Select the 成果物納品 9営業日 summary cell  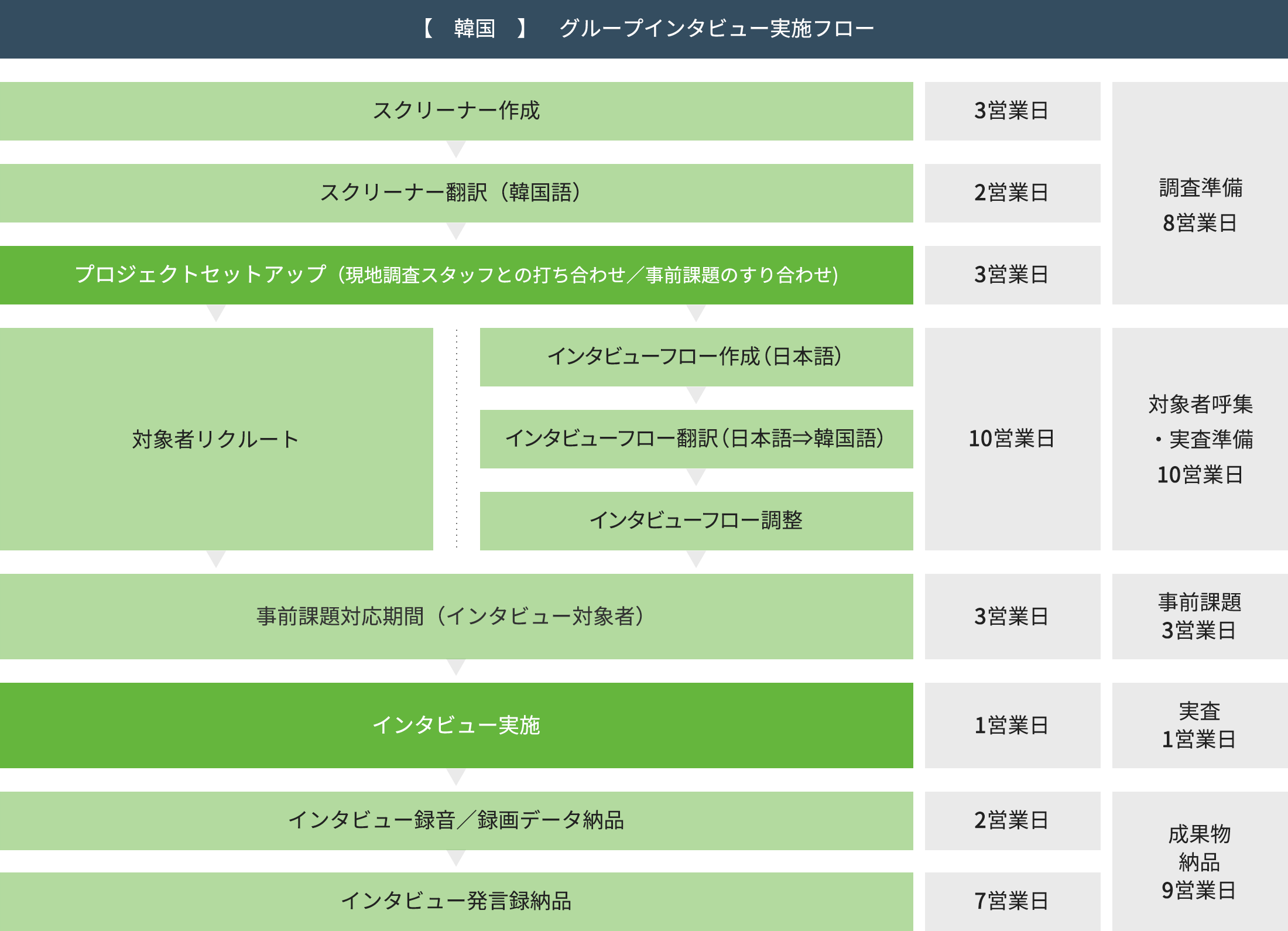[1200, 861]
